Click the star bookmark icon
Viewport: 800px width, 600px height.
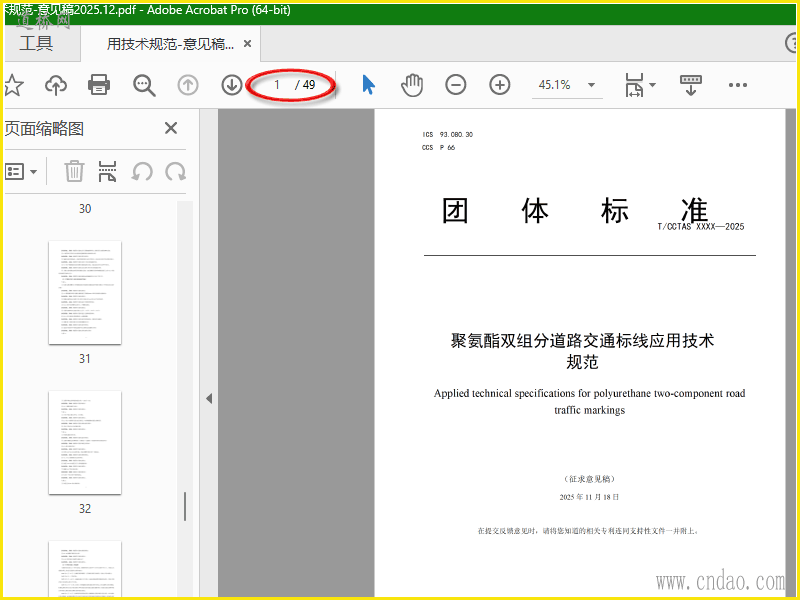[x=13, y=85]
